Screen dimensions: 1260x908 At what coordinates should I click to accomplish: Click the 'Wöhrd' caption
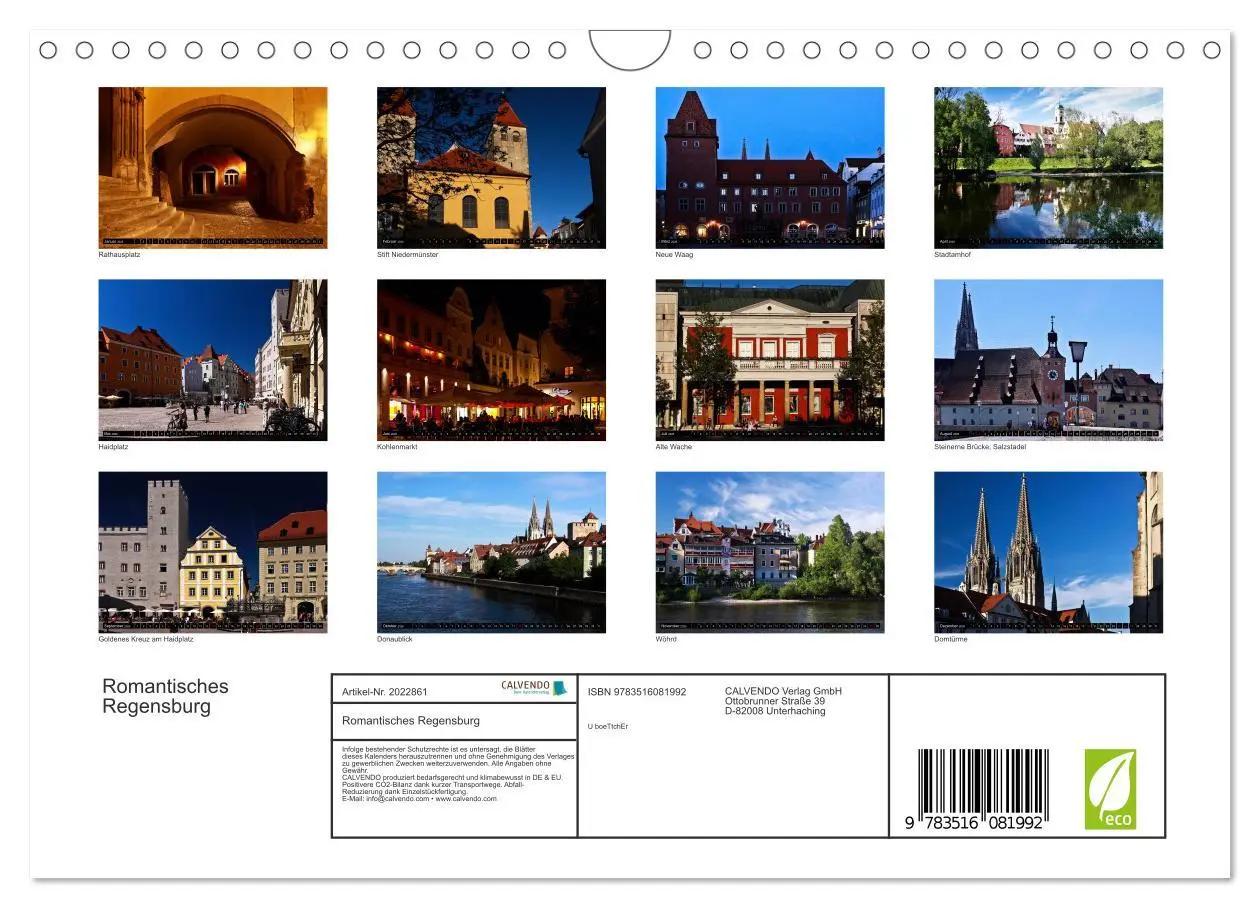click(666, 639)
